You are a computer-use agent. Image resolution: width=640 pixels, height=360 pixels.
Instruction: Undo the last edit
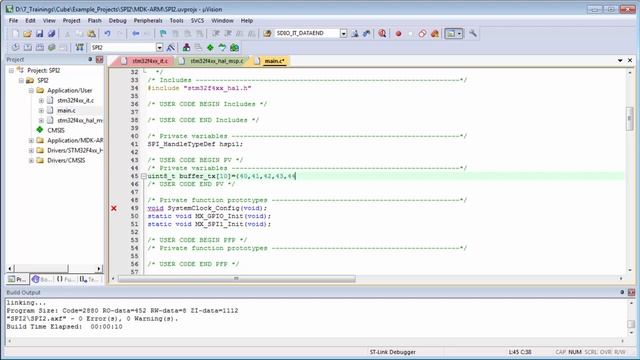tap(107, 33)
